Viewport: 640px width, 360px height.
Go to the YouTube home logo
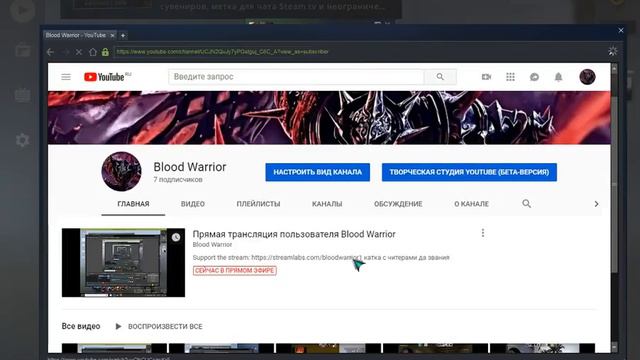[107, 77]
